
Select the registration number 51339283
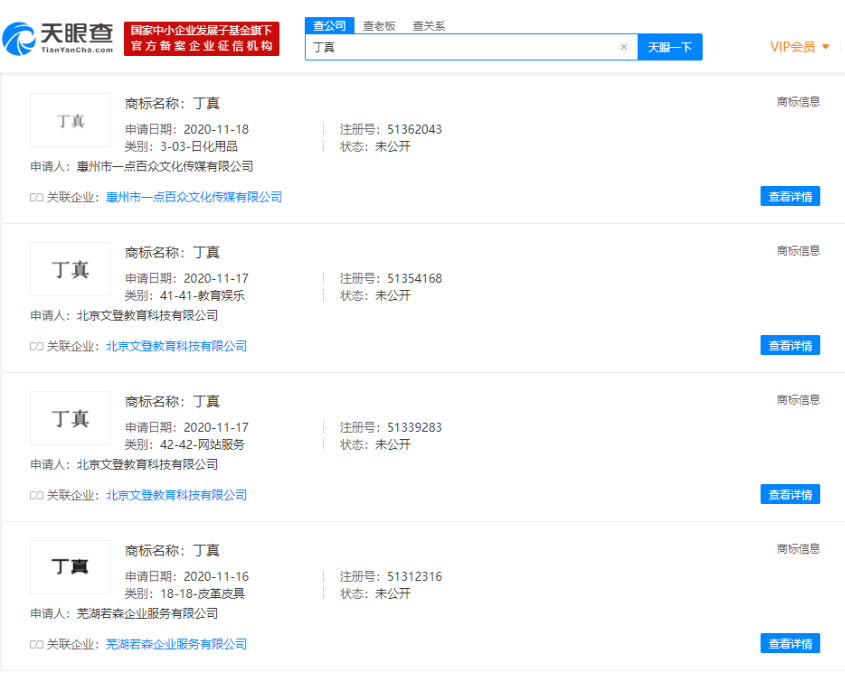414,427
